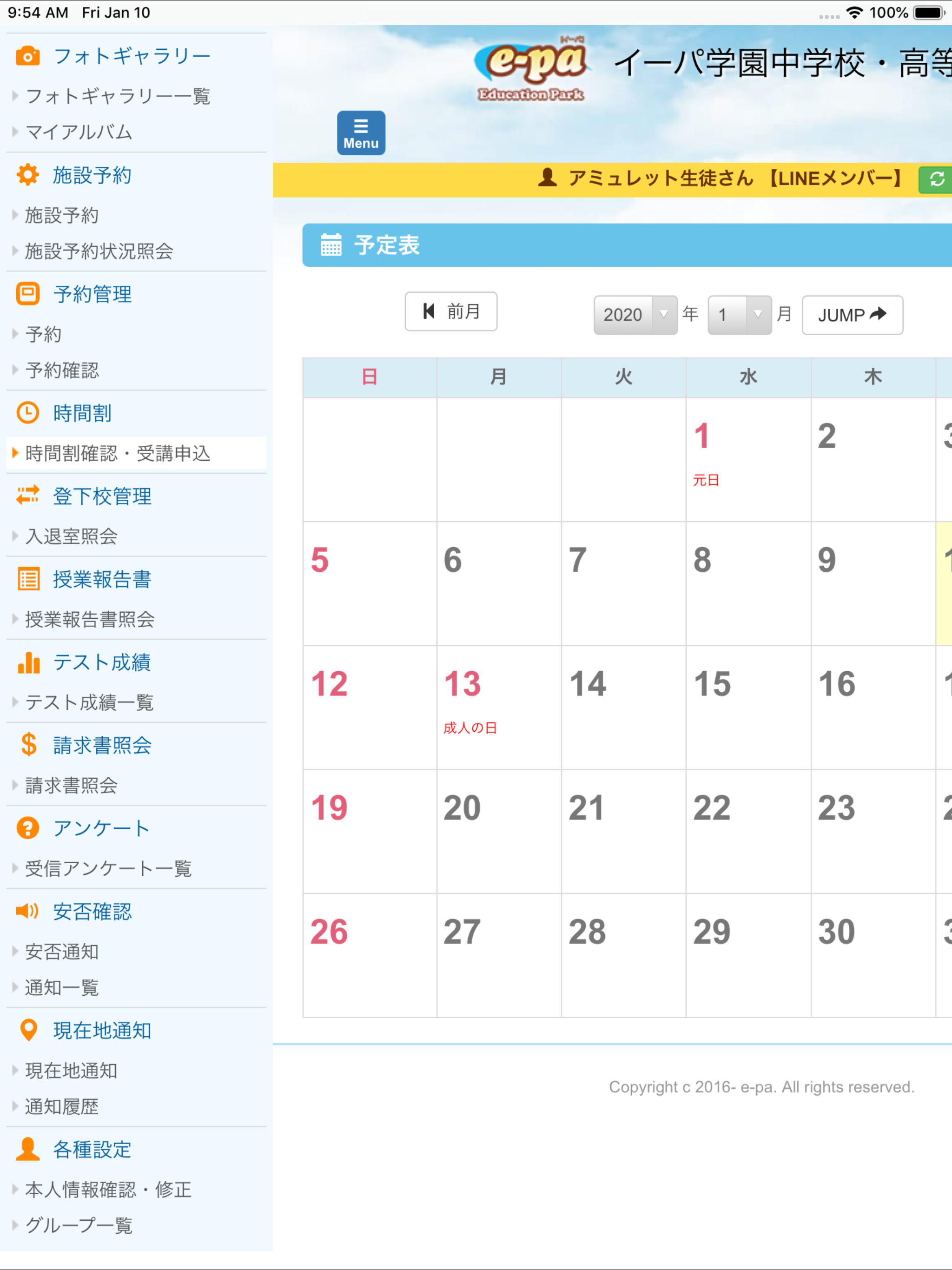This screenshot has width=952, height=1270.
Task: Select January 13 成人の日 calendar cell
Action: coord(499,708)
